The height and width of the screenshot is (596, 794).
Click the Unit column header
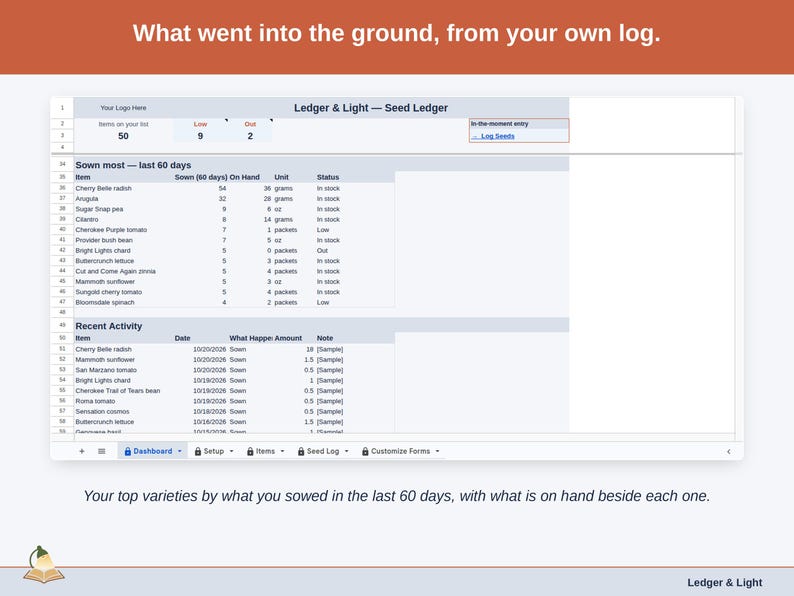(x=282, y=177)
